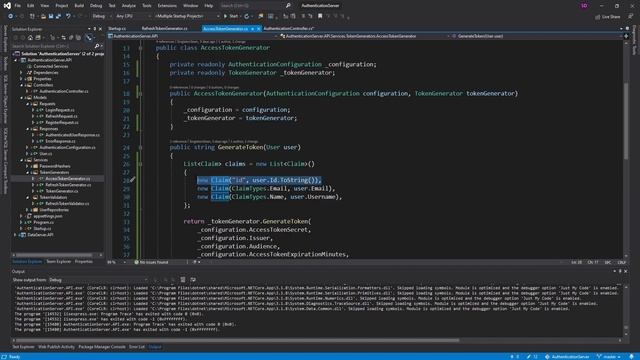Open the File menu
This screenshot has width=640, height=360.
click(18, 6)
